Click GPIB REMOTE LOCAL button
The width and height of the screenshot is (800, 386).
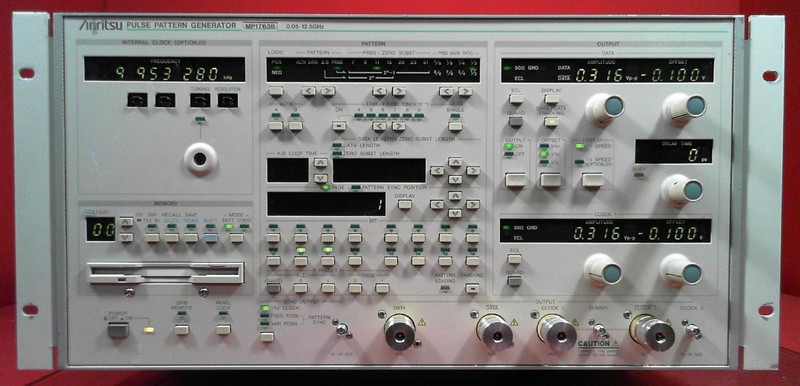(x=182, y=329)
